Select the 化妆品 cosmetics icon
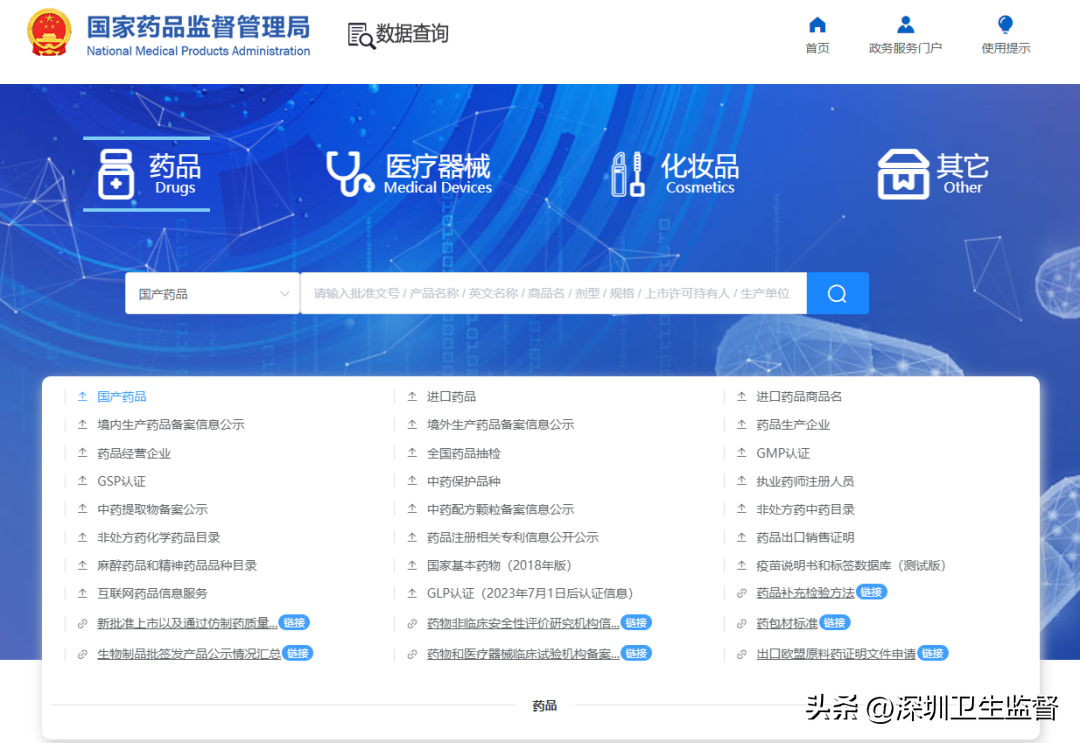The height and width of the screenshot is (743, 1080). [627, 174]
